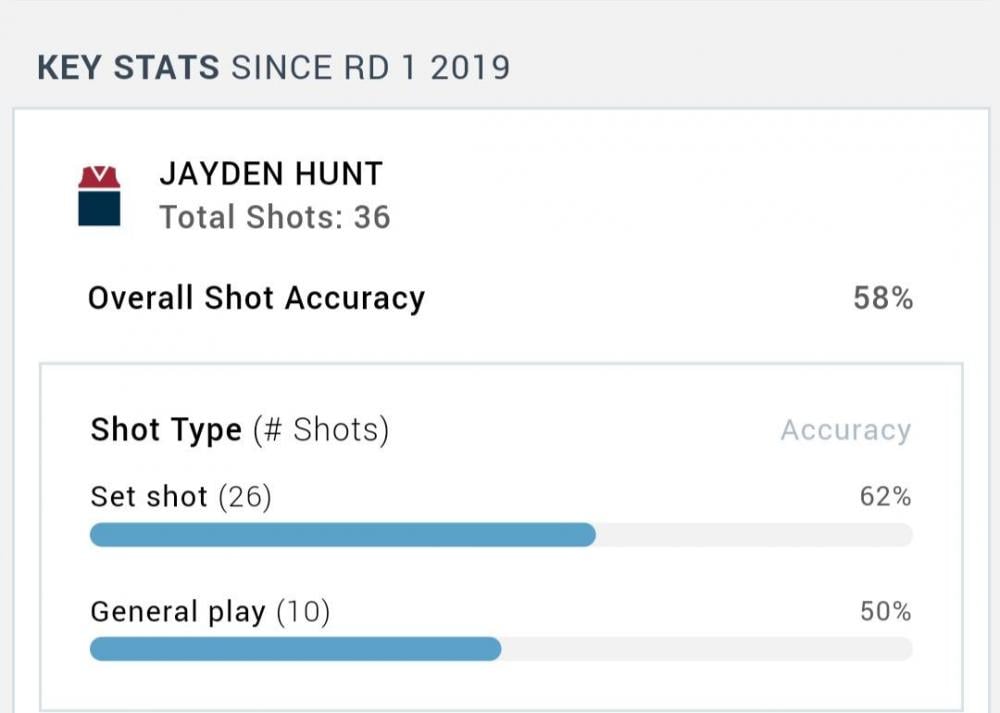Click the 50% general play accuracy value
Viewport: 1000px width, 713px height.
pyautogui.click(x=885, y=612)
